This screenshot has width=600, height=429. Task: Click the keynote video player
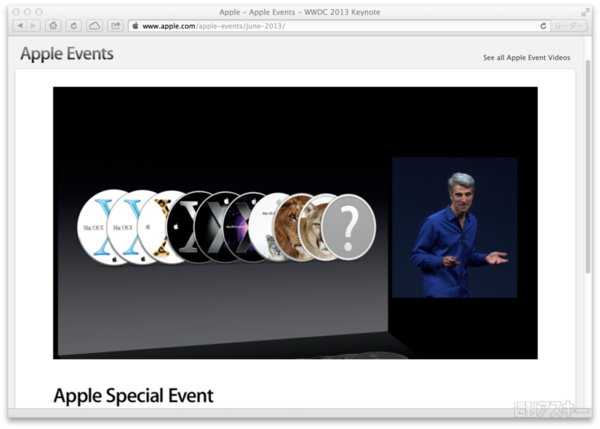295,223
